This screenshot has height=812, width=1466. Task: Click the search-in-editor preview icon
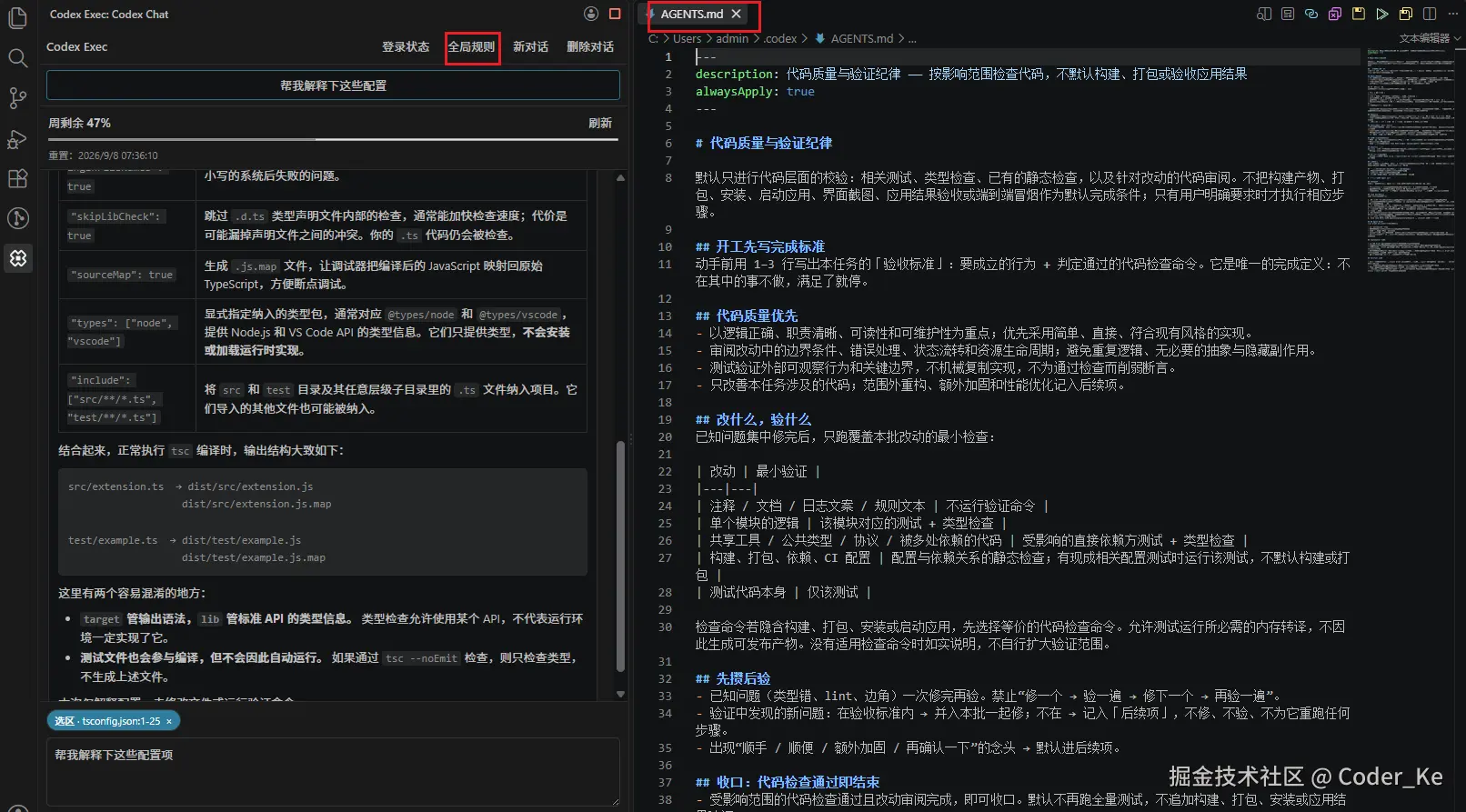point(1264,14)
